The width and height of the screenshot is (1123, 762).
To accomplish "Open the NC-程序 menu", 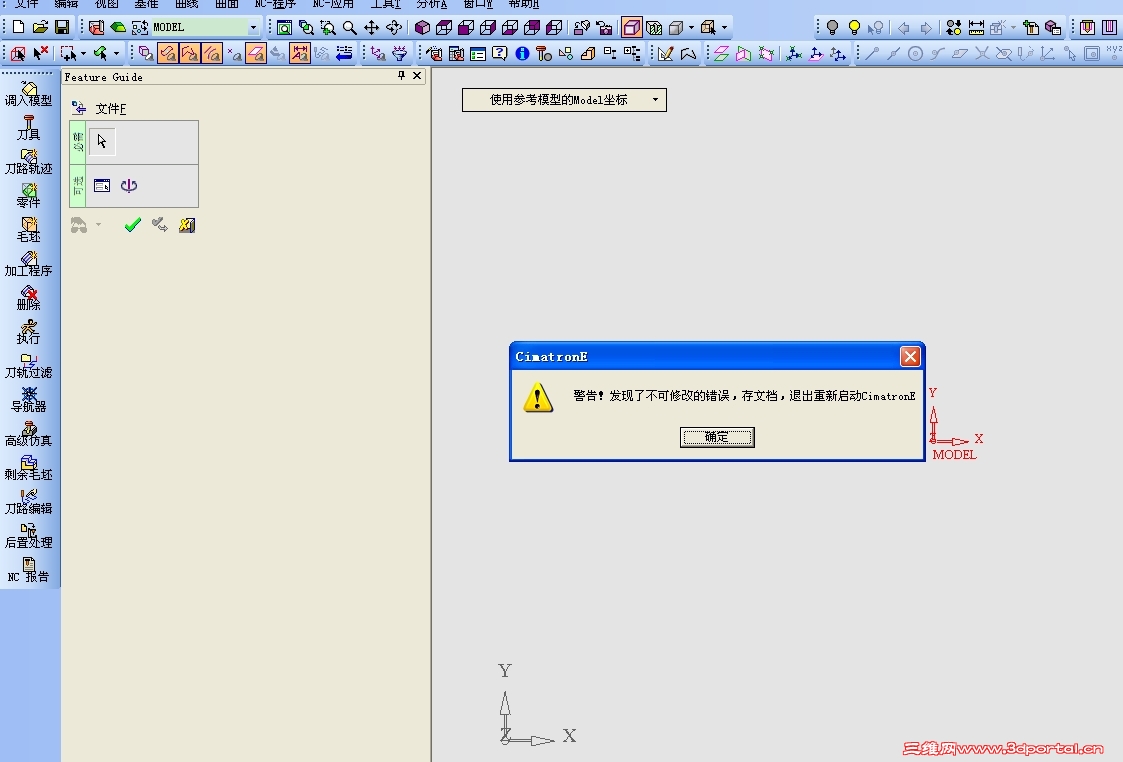I will point(275,4).
